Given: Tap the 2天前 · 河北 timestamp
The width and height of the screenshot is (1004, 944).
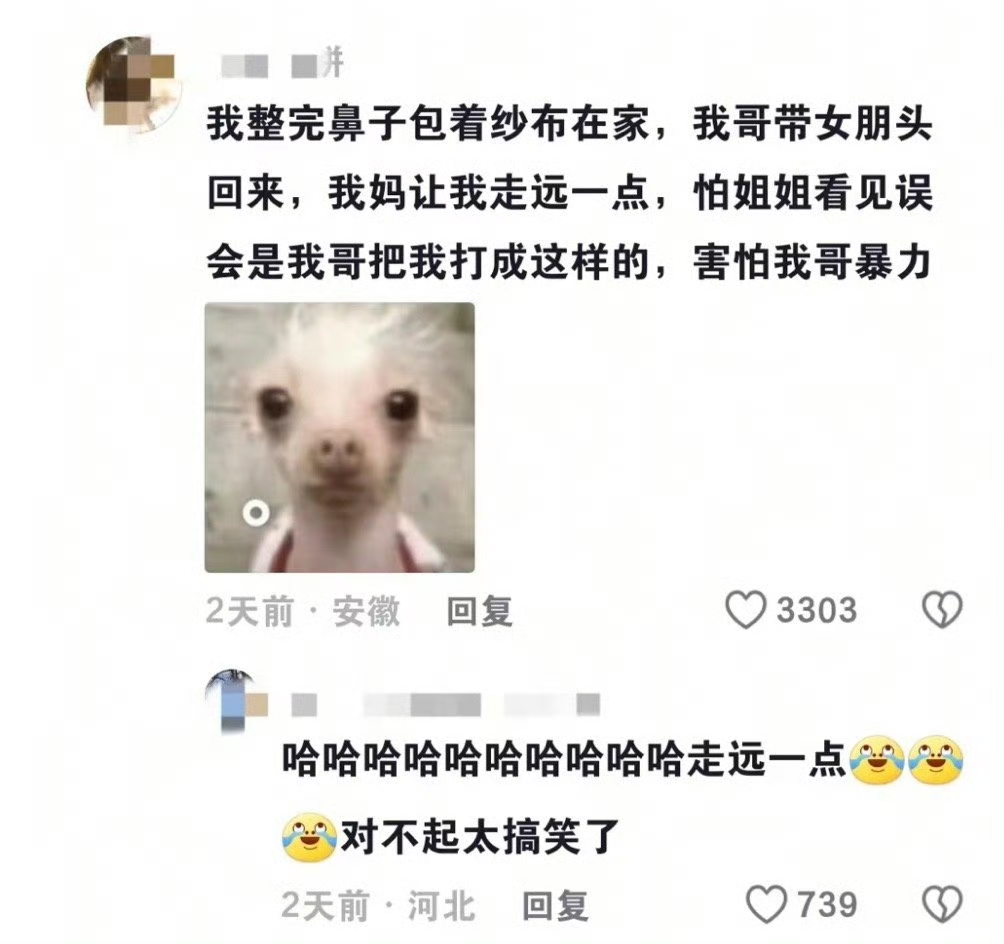Looking at the screenshot, I should 378,906.
